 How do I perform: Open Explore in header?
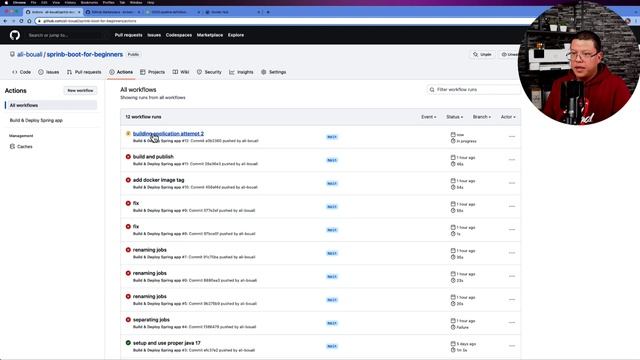[236, 35]
